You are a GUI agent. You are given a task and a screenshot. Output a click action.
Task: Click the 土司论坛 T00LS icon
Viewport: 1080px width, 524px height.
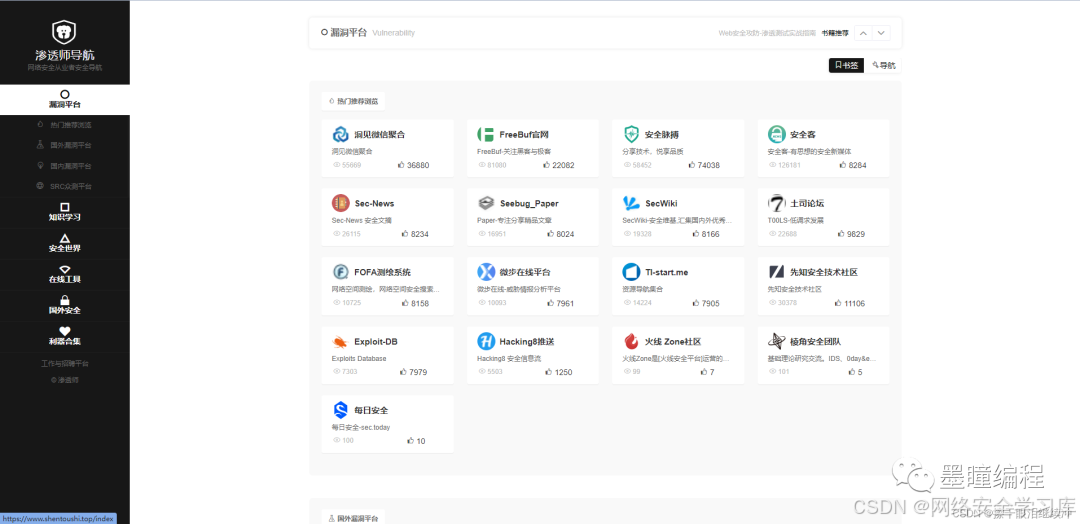[776, 203]
